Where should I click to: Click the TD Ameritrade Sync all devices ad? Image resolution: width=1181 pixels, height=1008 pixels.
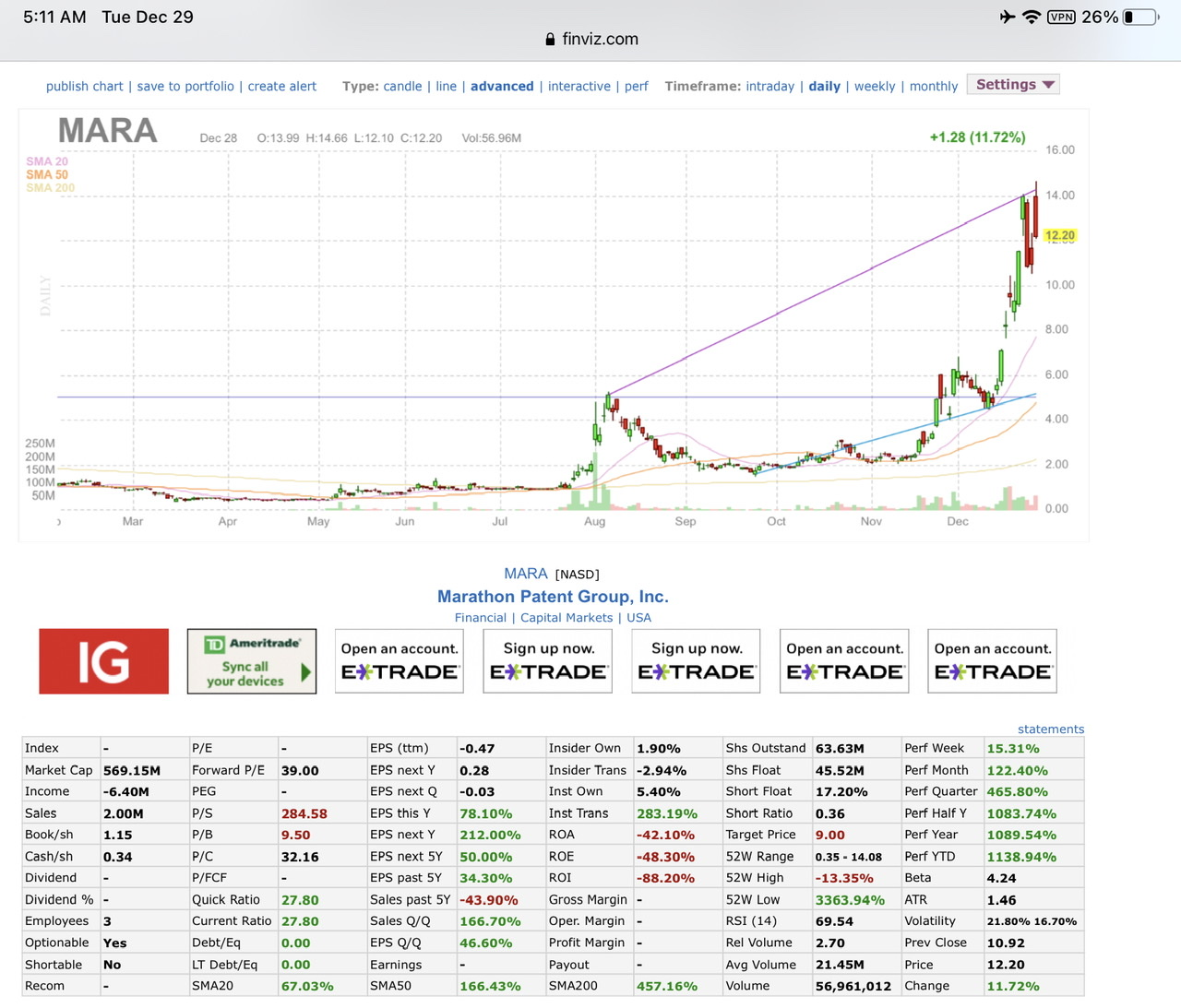(252, 661)
